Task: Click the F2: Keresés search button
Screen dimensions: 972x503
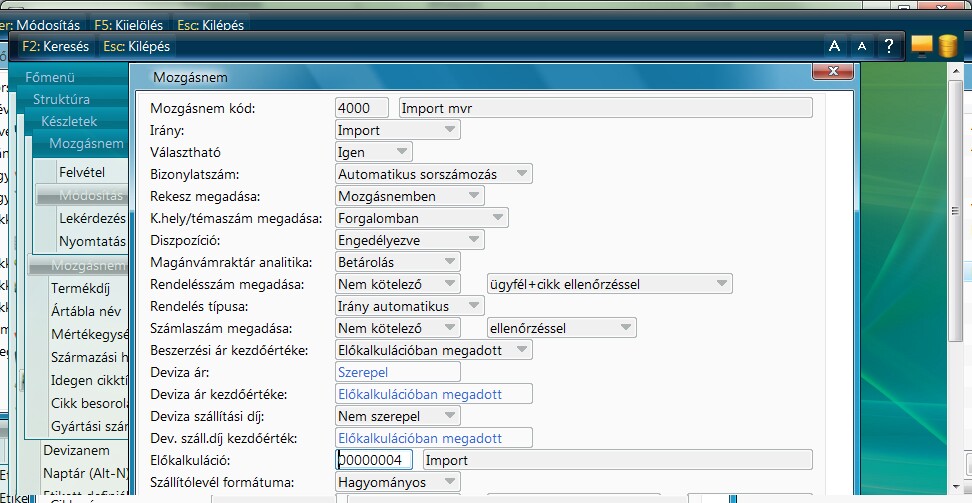Action: click(55, 46)
